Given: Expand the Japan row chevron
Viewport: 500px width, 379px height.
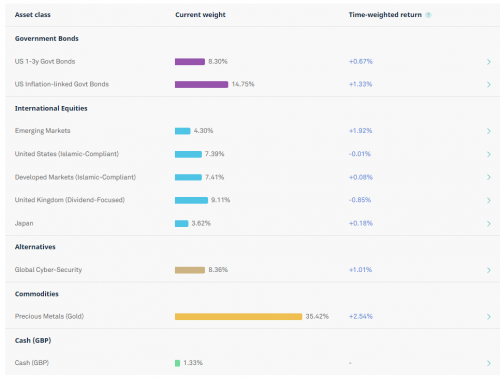Looking at the screenshot, I should 489,224.
